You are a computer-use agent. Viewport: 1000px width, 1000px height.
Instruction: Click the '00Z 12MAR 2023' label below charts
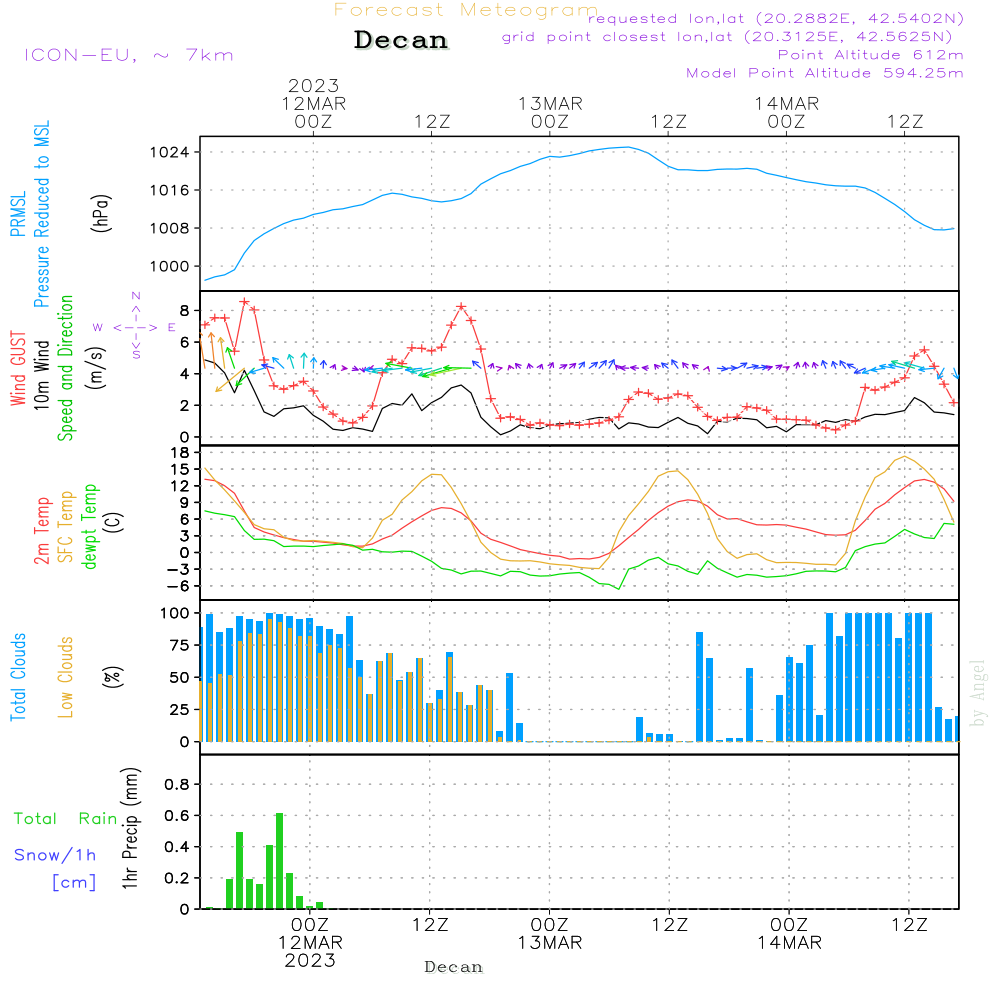coord(310,943)
